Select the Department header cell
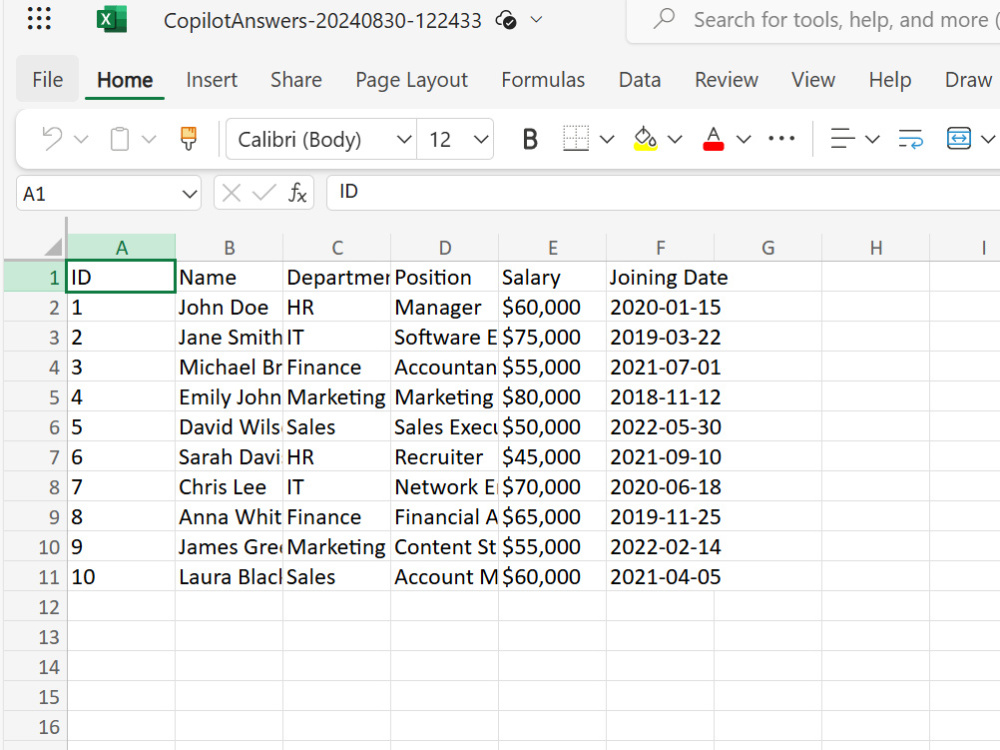1000x750 pixels. tap(337, 277)
